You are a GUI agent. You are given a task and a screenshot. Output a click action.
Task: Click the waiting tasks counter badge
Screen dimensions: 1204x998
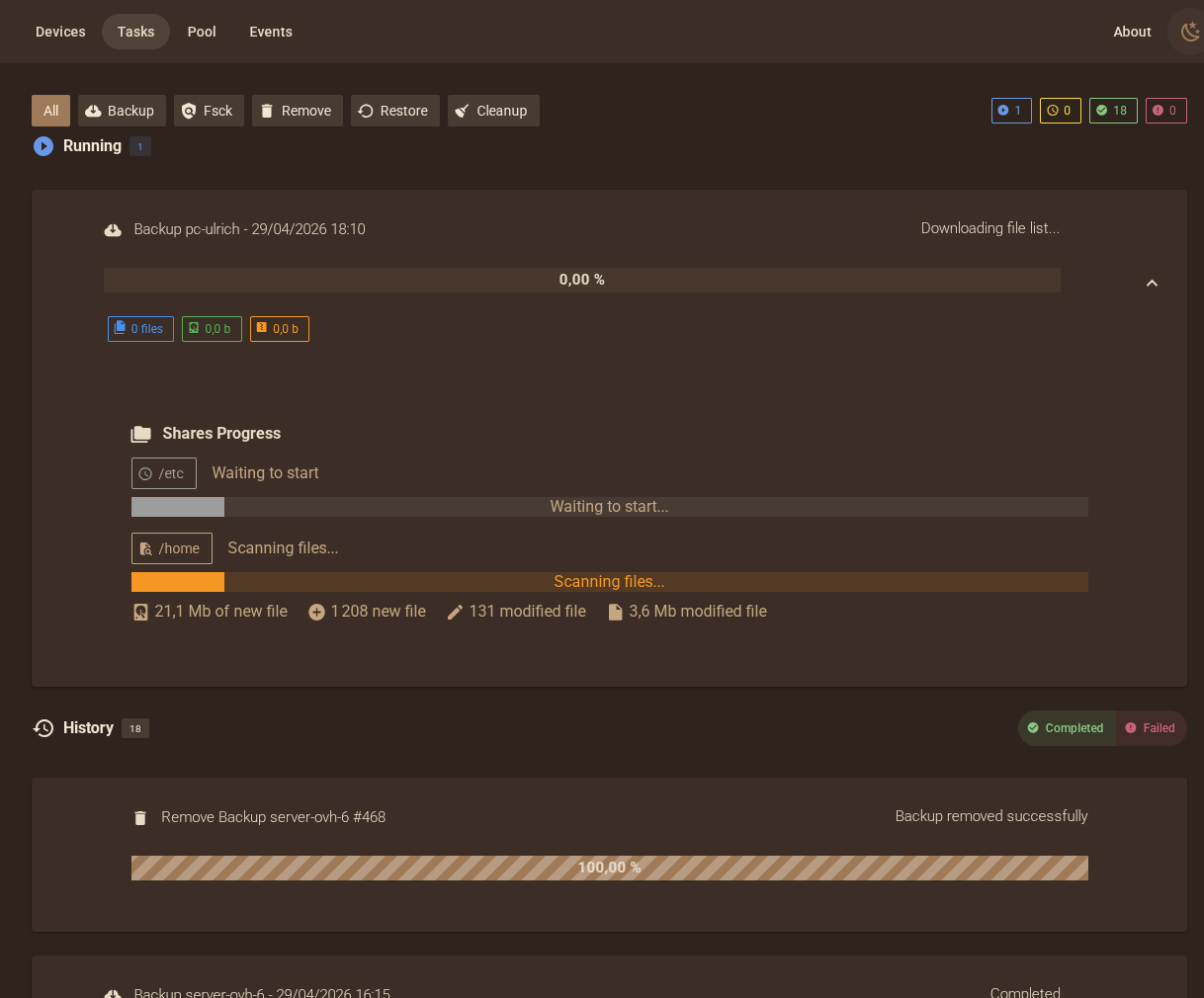pos(1061,110)
